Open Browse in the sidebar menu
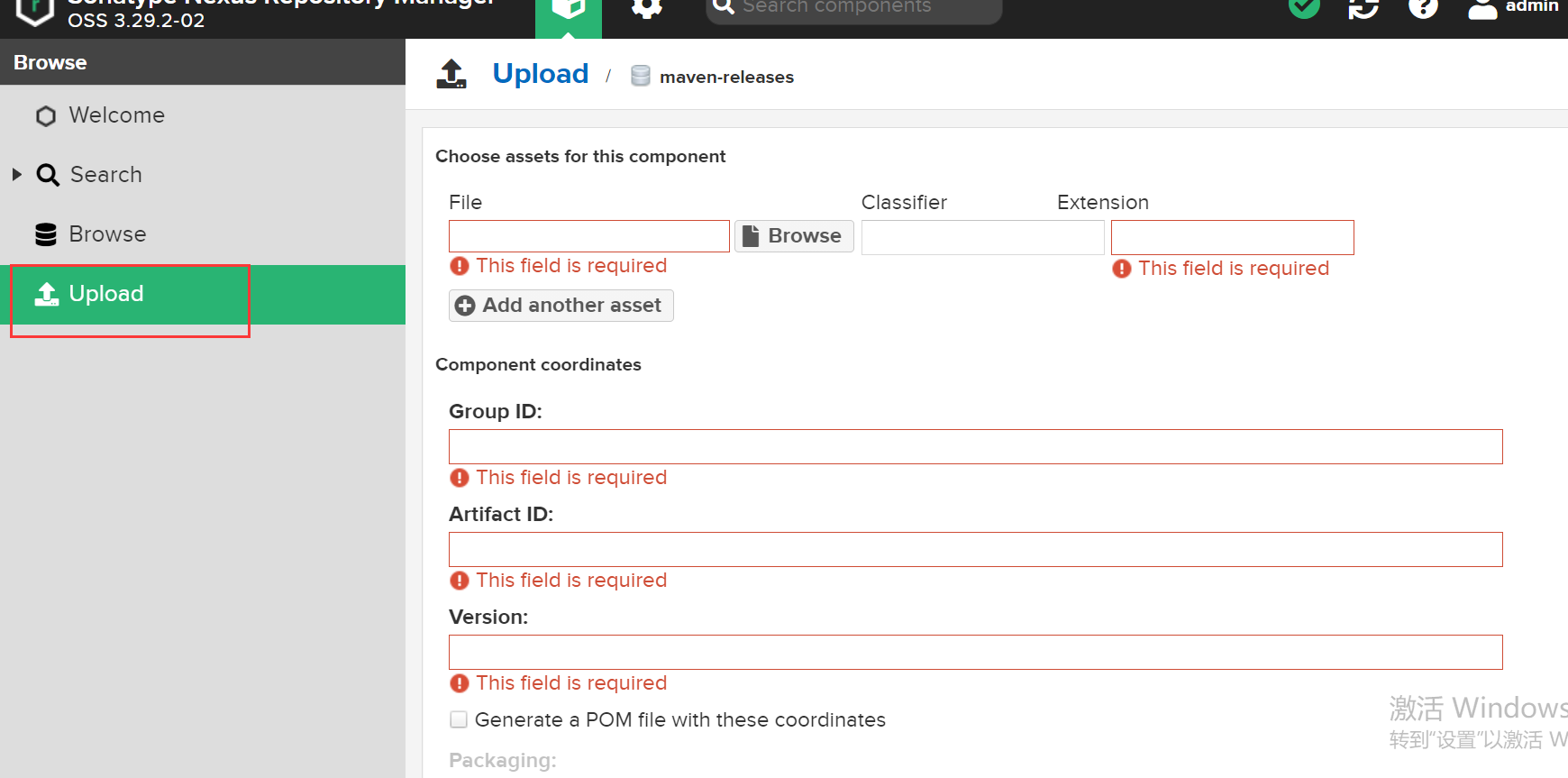The width and height of the screenshot is (1568, 778). pos(107,234)
